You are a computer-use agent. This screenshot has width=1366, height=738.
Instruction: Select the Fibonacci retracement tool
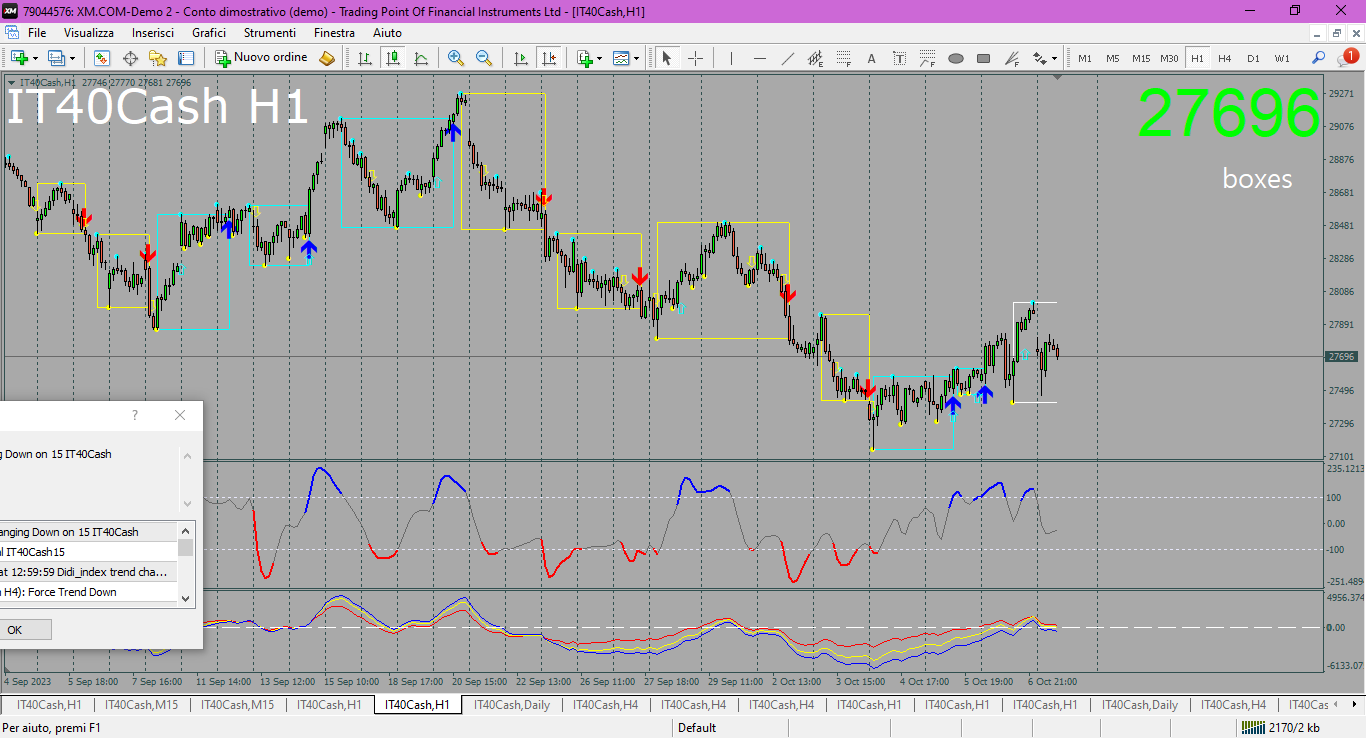843,58
